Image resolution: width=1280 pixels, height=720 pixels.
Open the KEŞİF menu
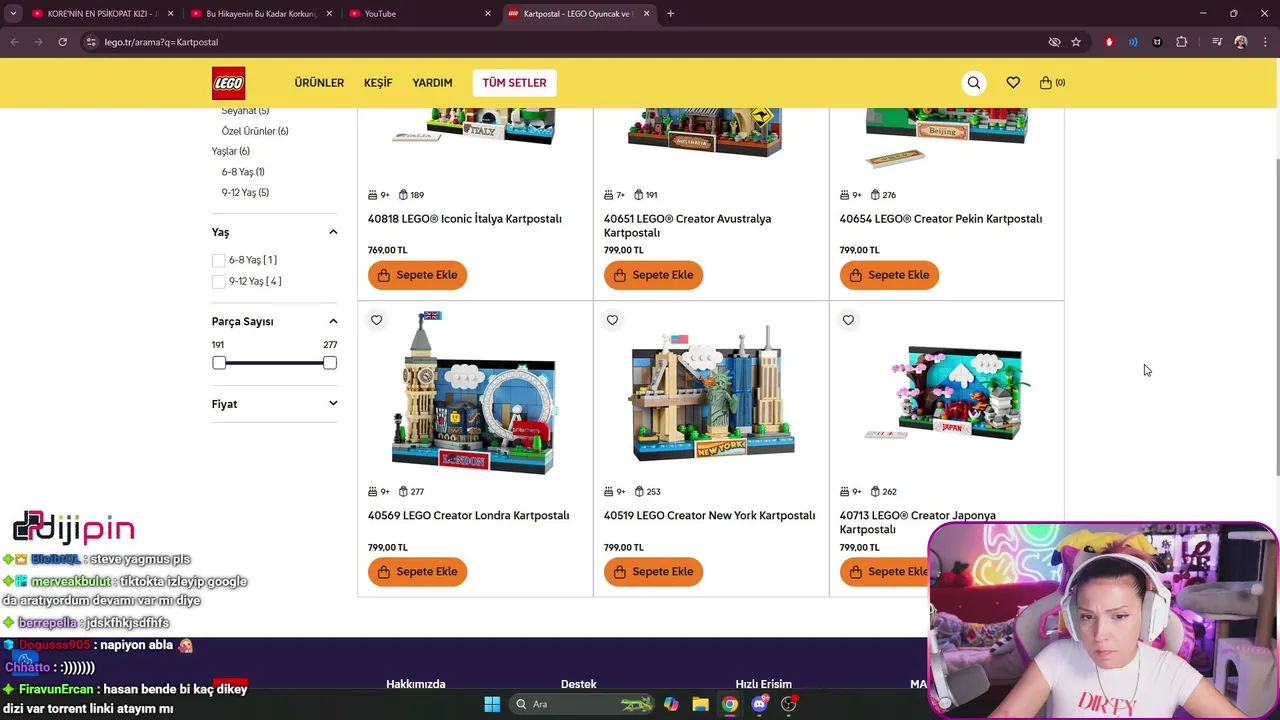[378, 83]
